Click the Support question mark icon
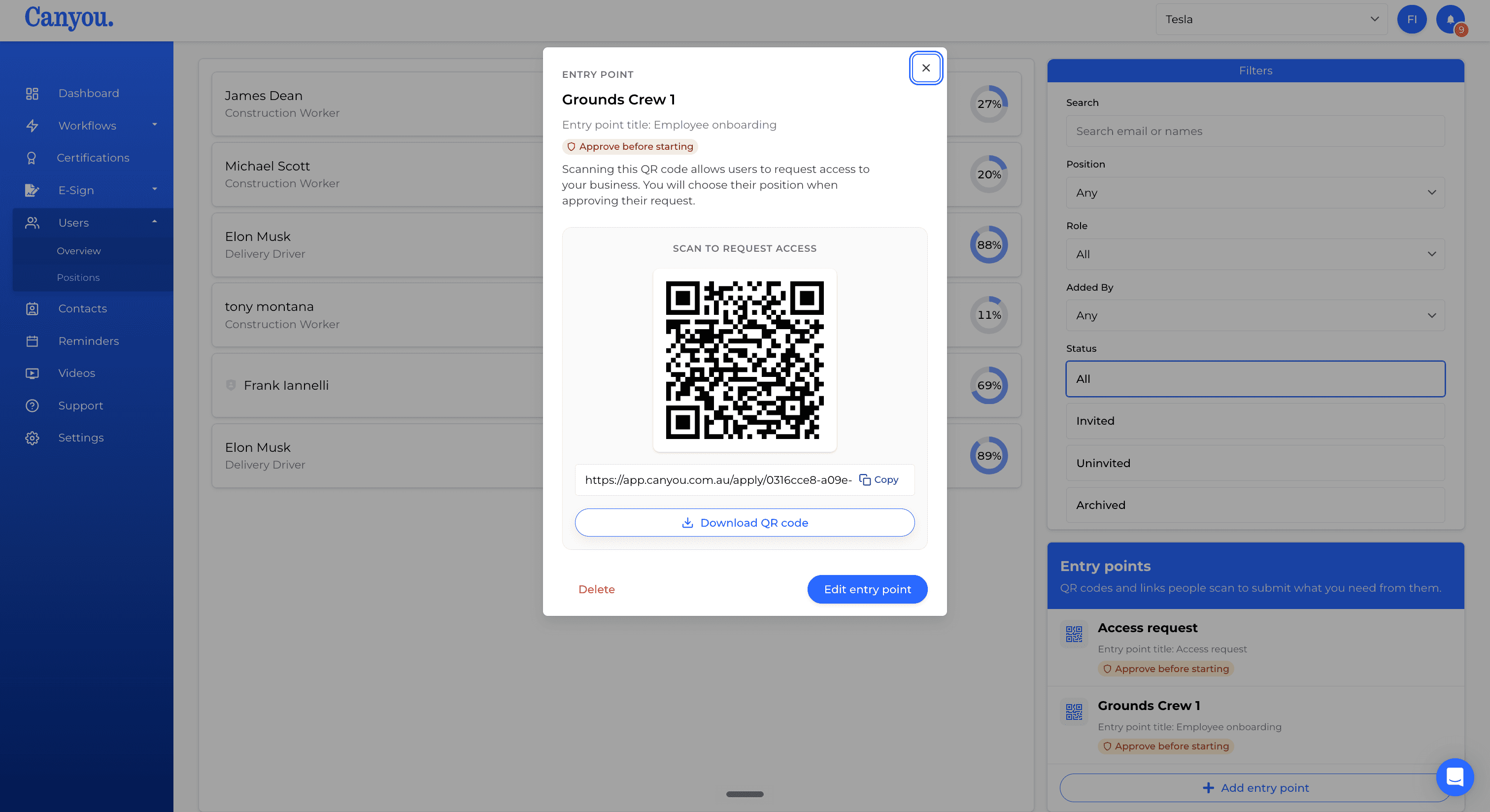 pyautogui.click(x=32, y=406)
